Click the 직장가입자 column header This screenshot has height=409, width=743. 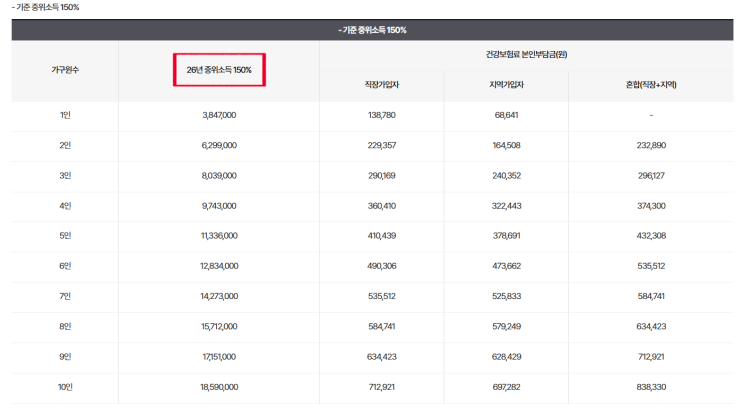[381, 84]
